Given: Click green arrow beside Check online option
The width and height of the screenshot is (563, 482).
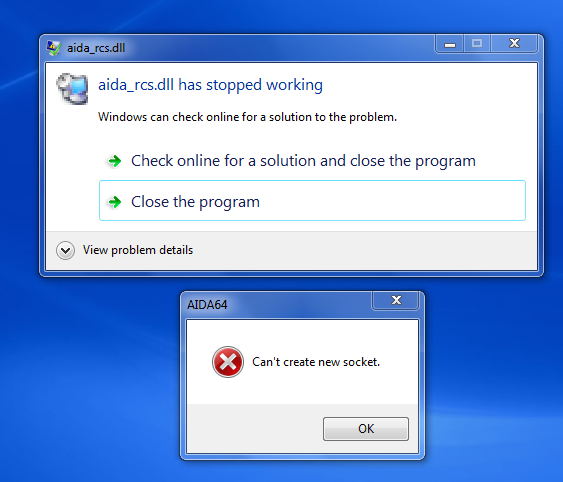Looking at the screenshot, I should pyautogui.click(x=115, y=161).
